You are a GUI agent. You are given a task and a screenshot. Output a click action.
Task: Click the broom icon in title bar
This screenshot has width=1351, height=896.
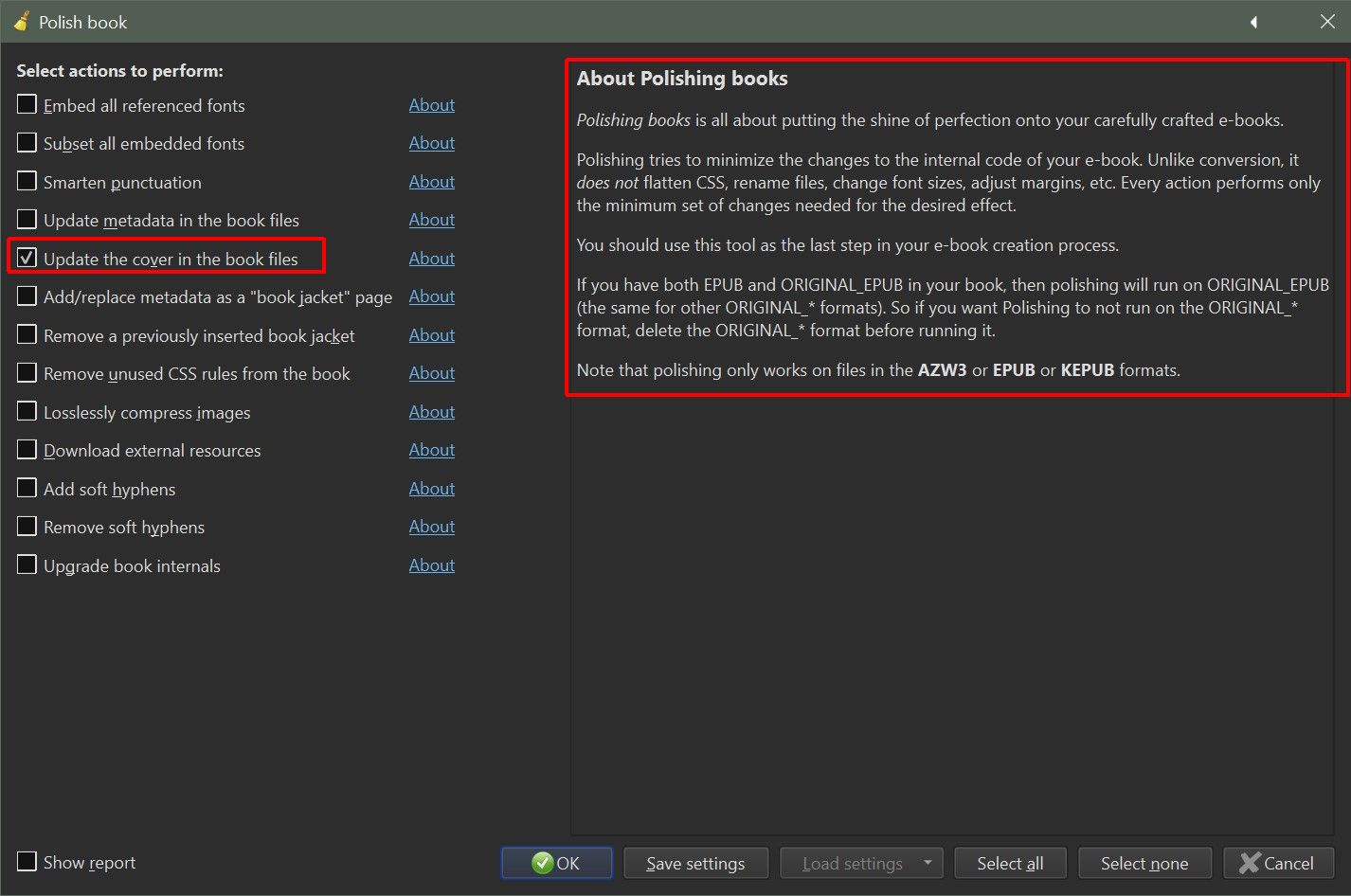[21, 21]
